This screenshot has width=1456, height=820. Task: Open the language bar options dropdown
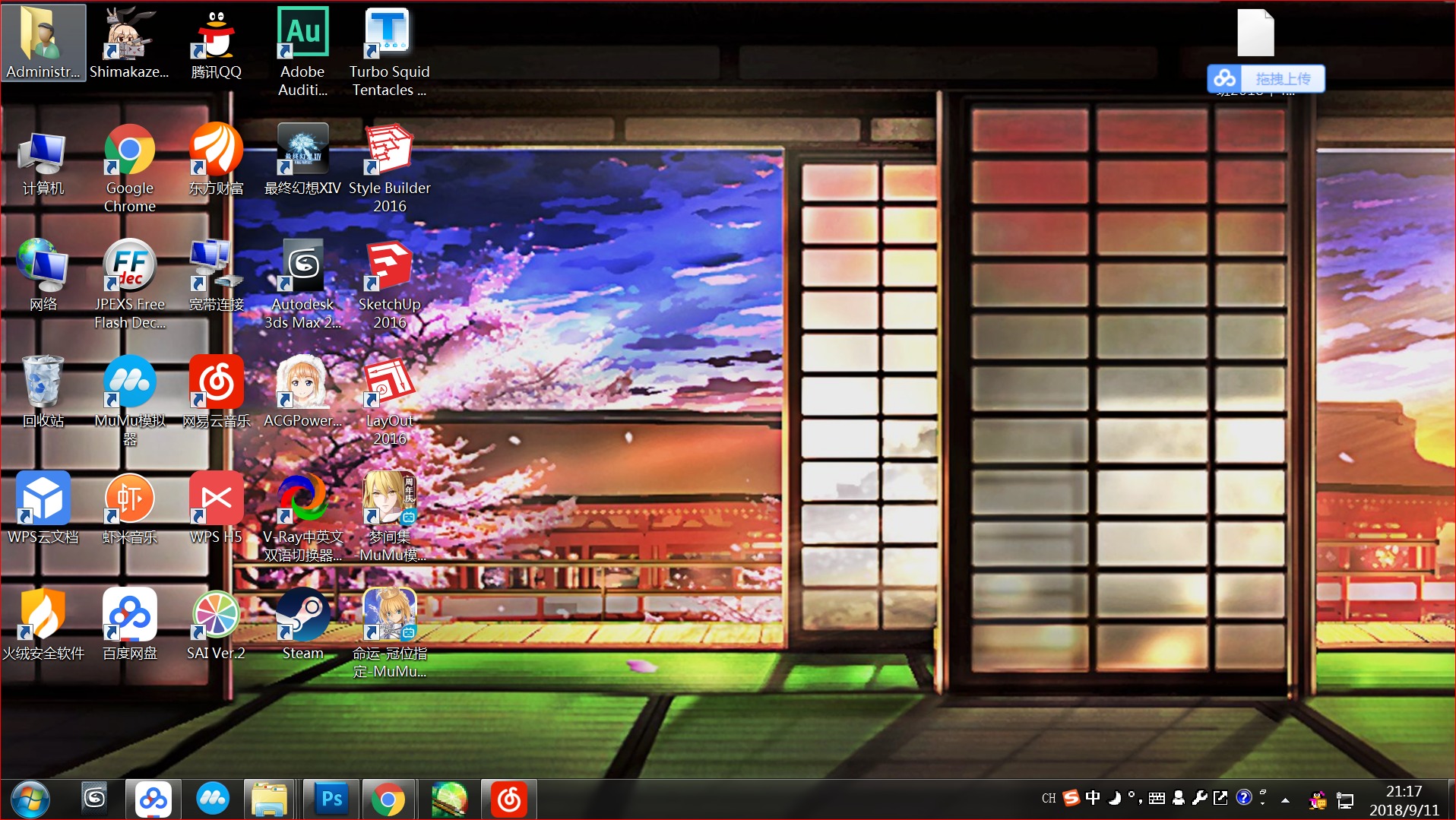click(x=1263, y=802)
